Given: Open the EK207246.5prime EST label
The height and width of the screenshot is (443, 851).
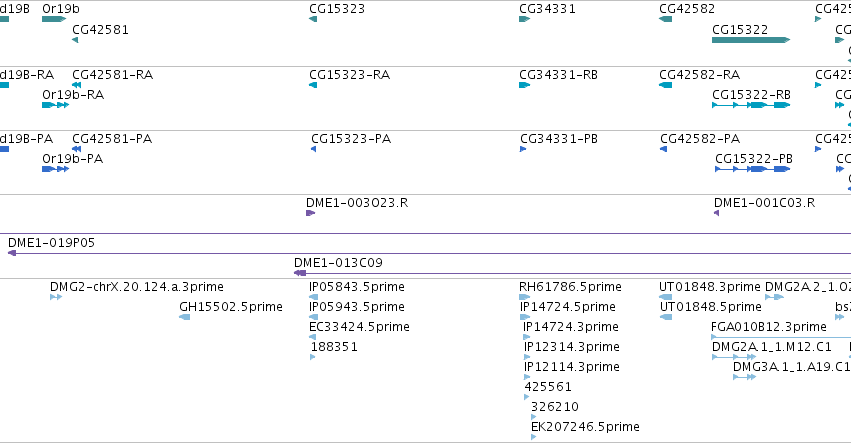Looking at the screenshot, I should pos(585,427).
